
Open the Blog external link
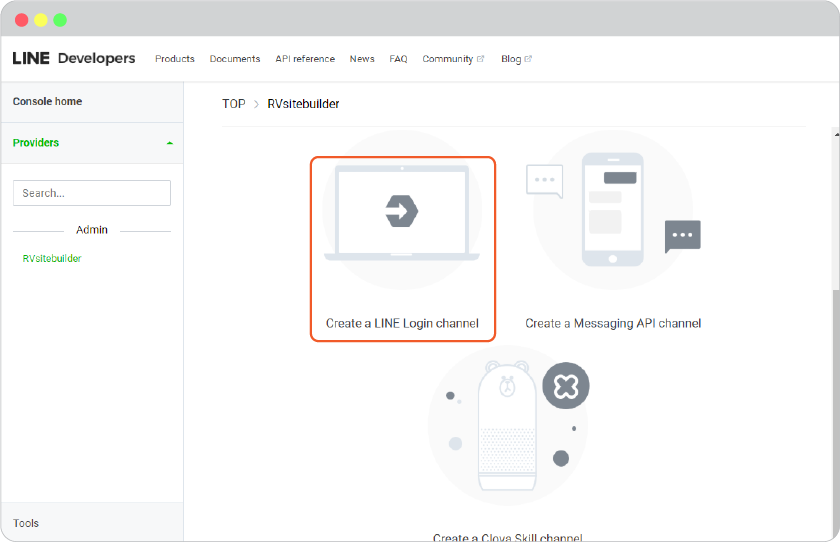[x=516, y=59]
